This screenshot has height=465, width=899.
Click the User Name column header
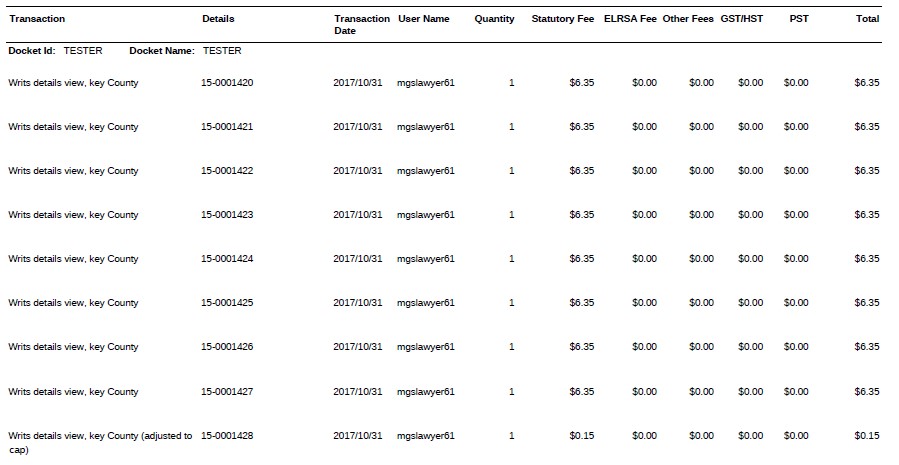pos(424,19)
